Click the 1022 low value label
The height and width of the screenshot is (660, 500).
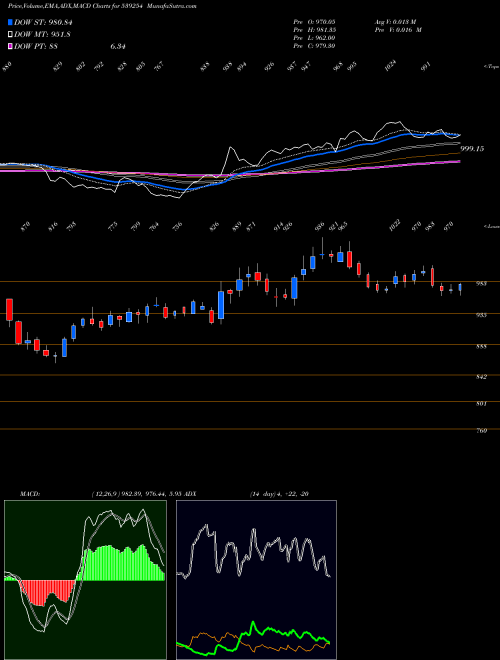tap(396, 224)
